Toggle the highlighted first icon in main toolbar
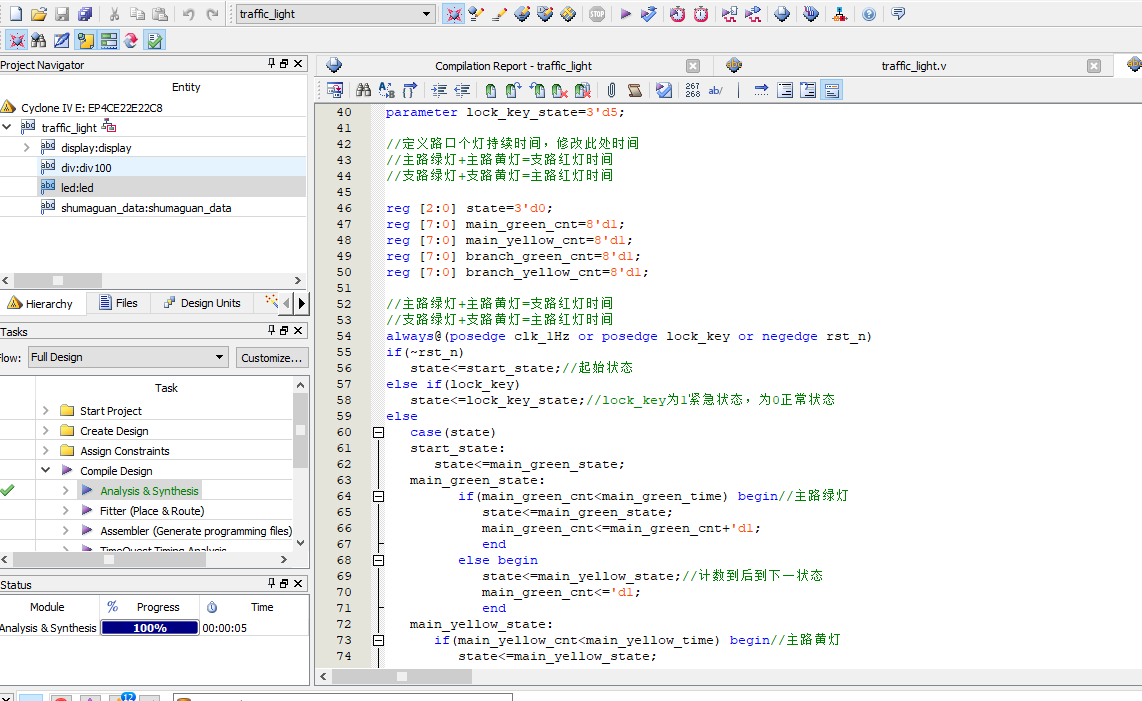1142x701 pixels. [454, 14]
